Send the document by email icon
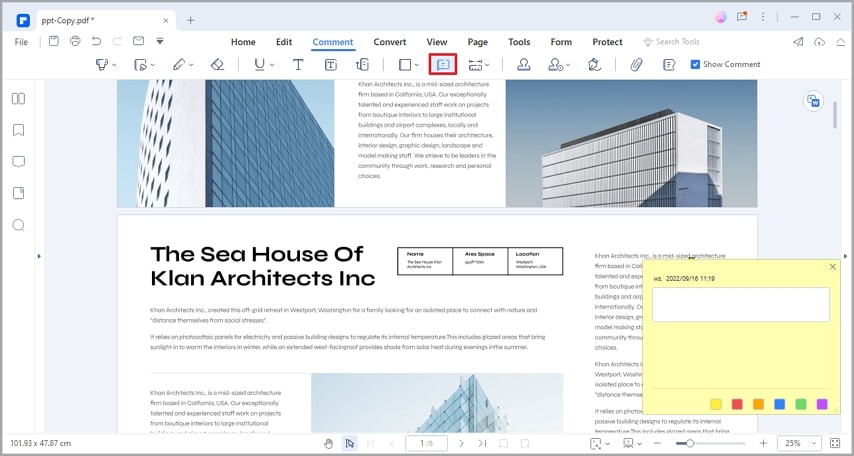This screenshot has width=854, height=456. click(138, 41)
